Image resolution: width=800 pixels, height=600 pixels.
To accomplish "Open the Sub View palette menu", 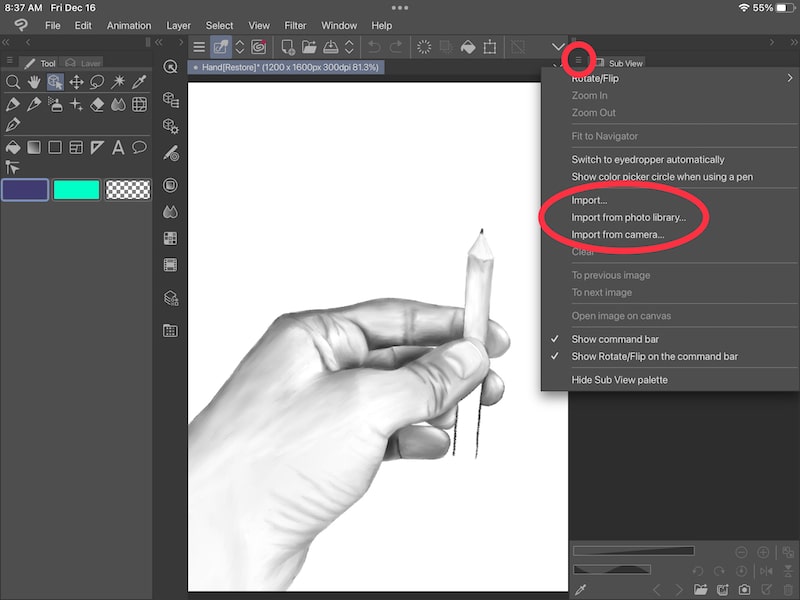I will [x=578, y=59].
